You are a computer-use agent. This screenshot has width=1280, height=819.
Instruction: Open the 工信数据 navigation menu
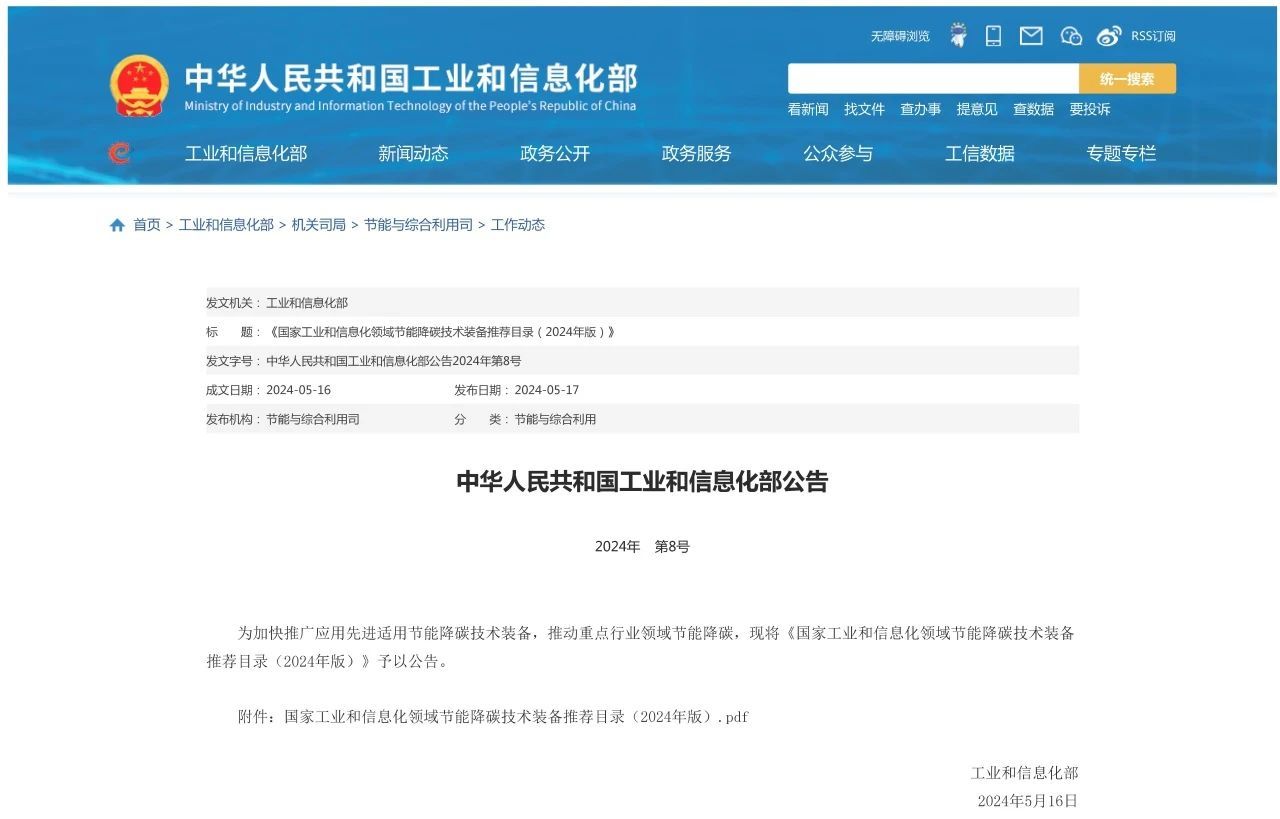point(979,153)
